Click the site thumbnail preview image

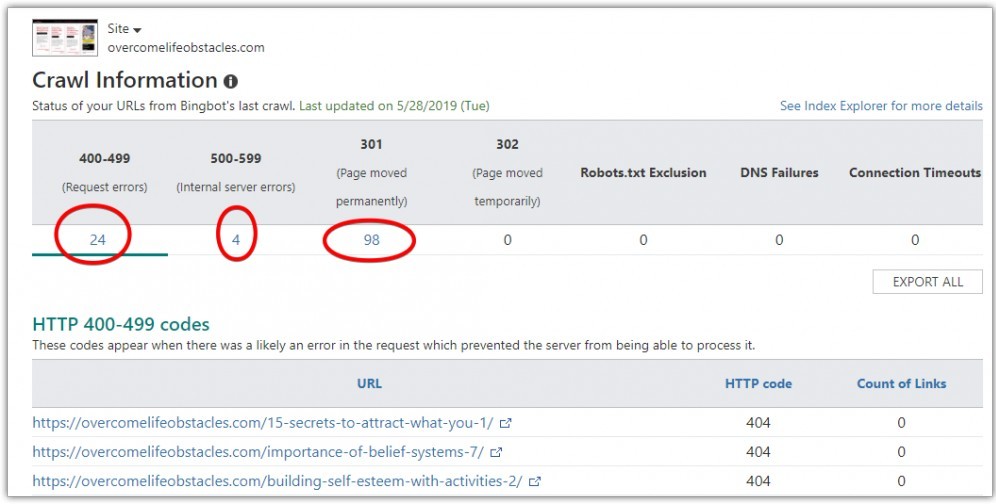pos(65,37)
